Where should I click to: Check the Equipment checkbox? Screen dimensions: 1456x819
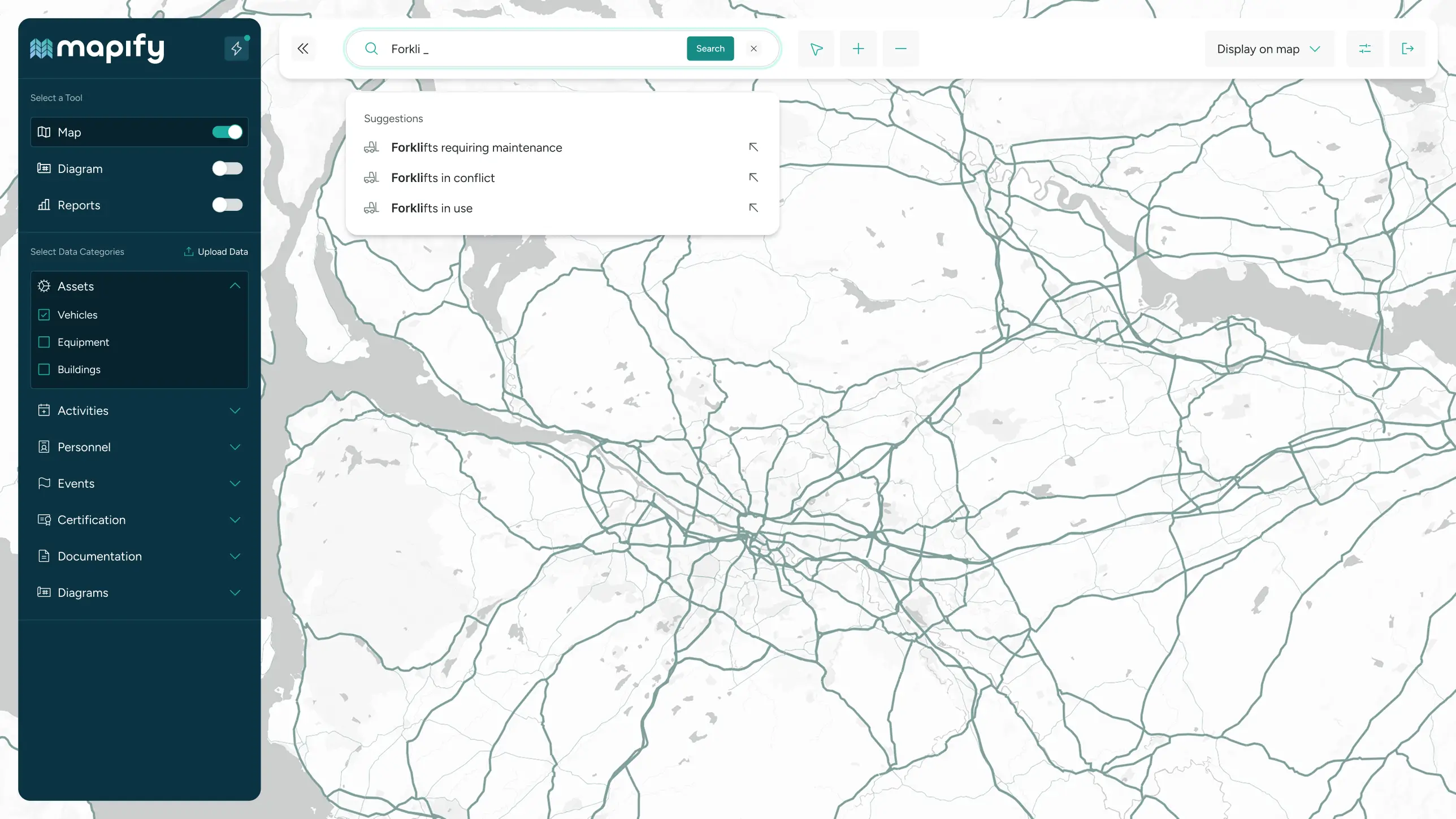[44, 342]
